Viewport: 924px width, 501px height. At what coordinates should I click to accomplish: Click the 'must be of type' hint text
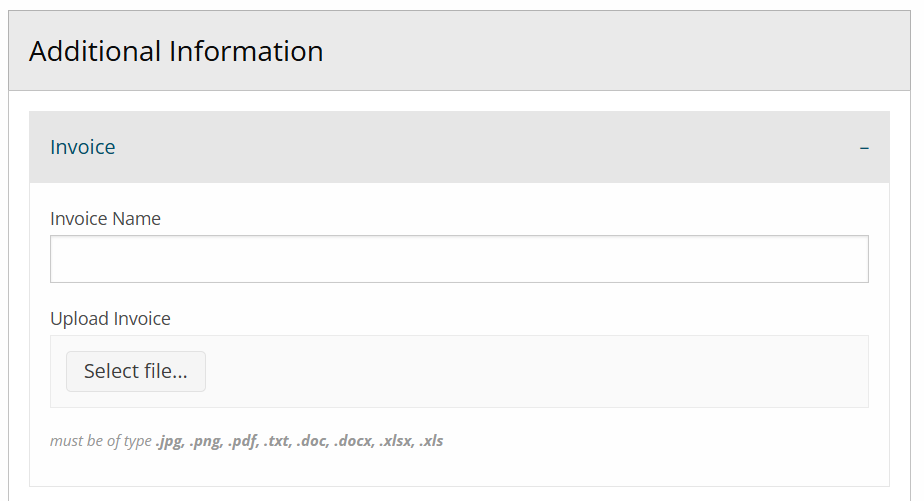click(100, 441)
